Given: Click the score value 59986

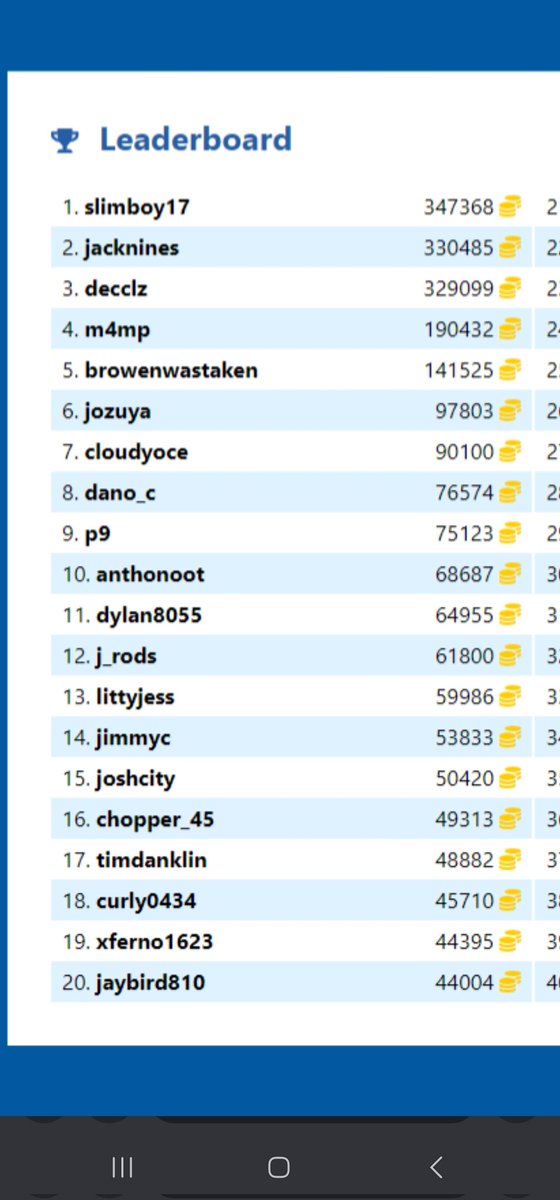Looking at the screenshot, I should [465, 697].
